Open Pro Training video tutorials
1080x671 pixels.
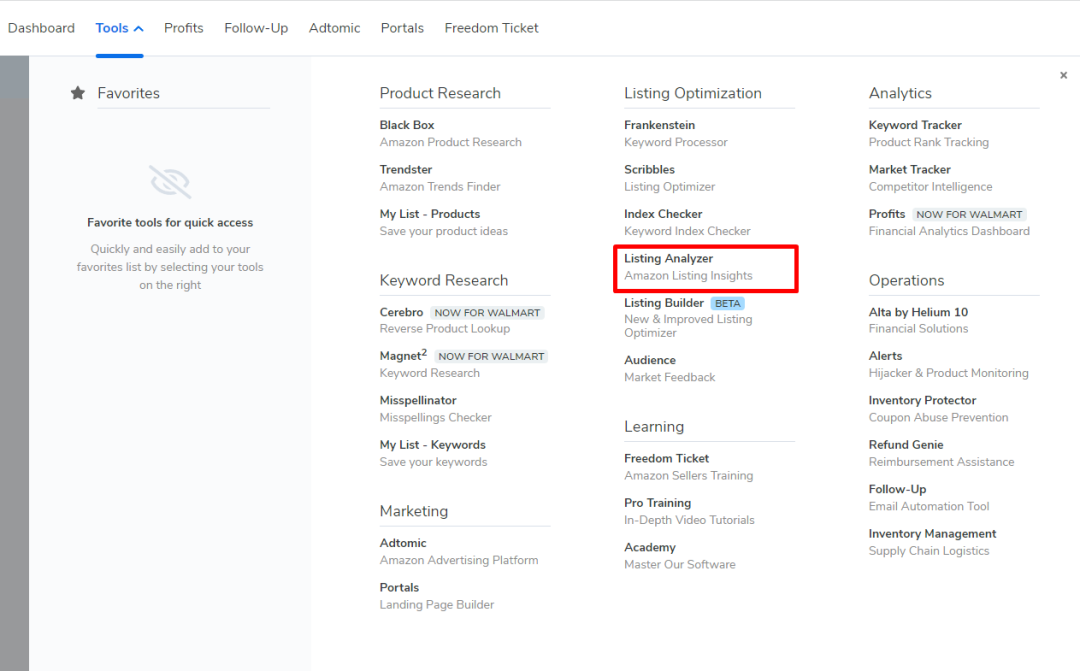click(657, 503)
